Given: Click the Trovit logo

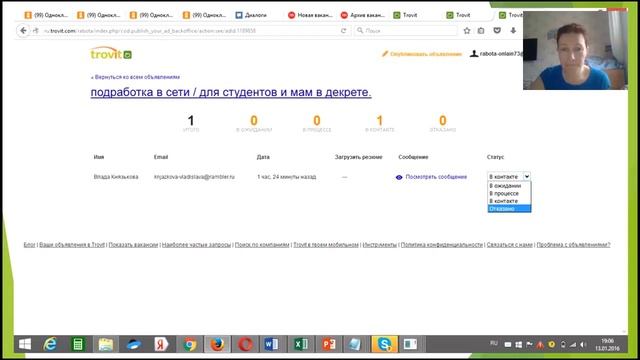Looking at the screenshot, I should pos(111,54).
